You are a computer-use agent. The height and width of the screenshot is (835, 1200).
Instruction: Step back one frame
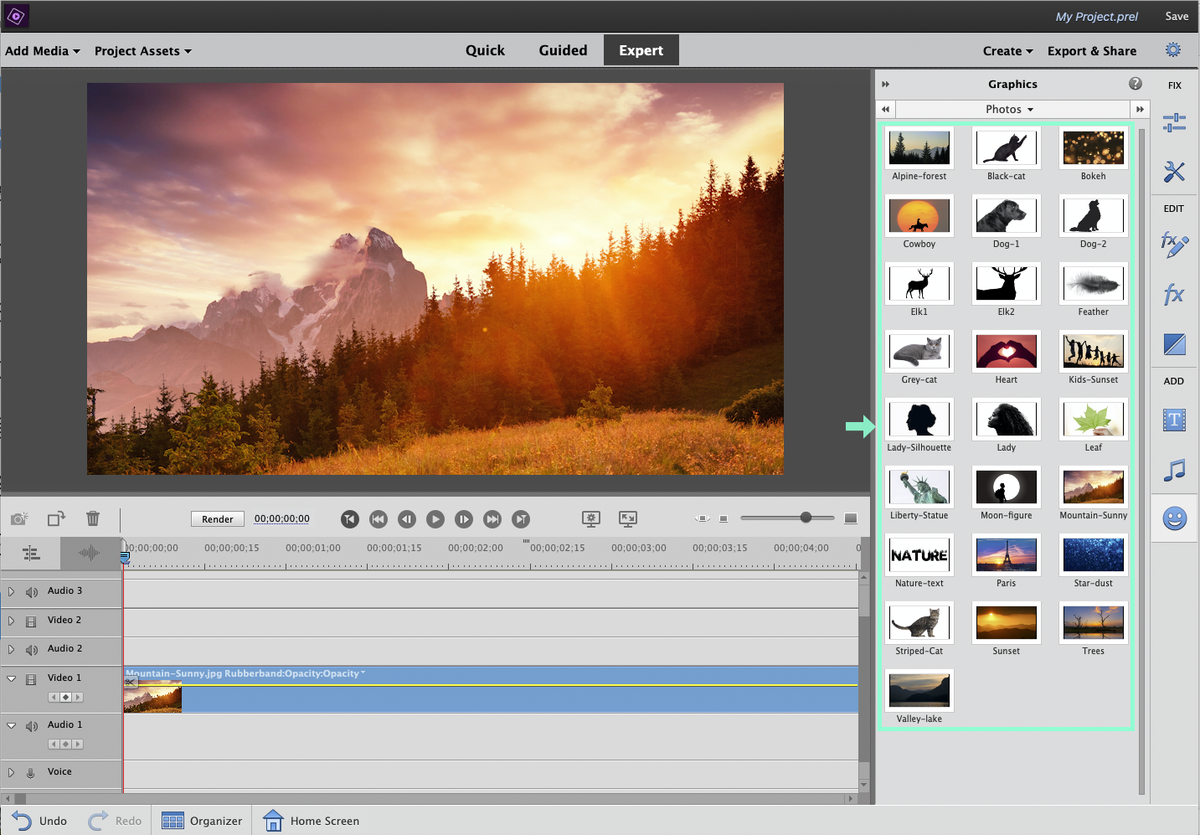pos(406,519)
